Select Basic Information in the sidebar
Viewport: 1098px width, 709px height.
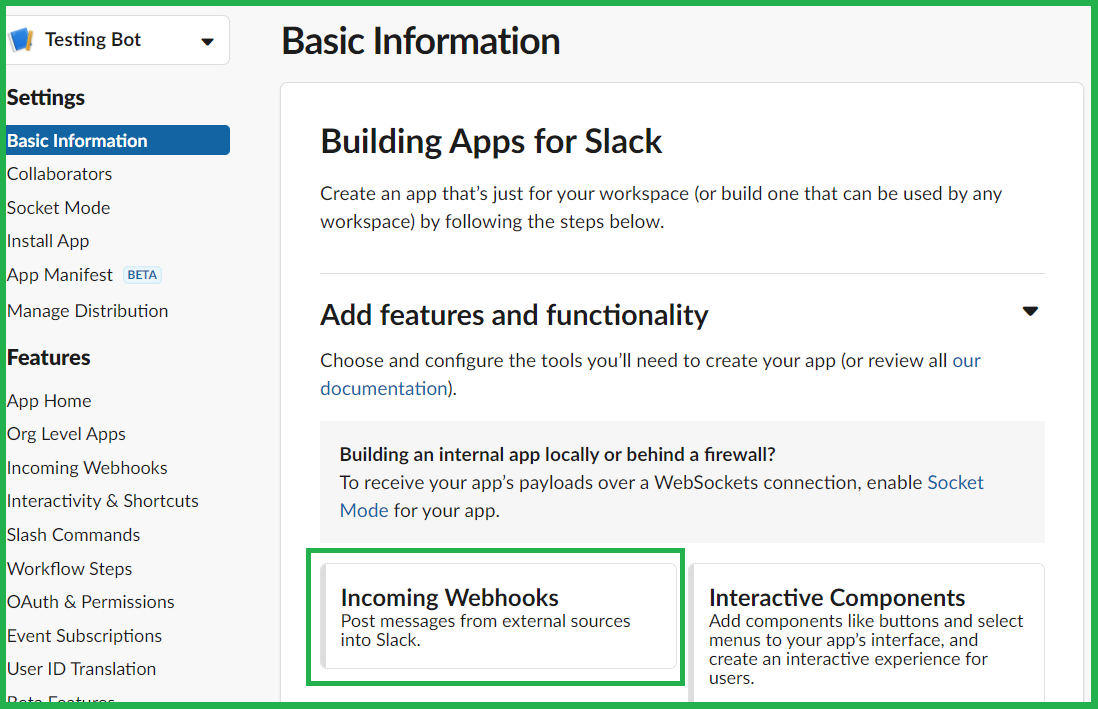point(77,141)
